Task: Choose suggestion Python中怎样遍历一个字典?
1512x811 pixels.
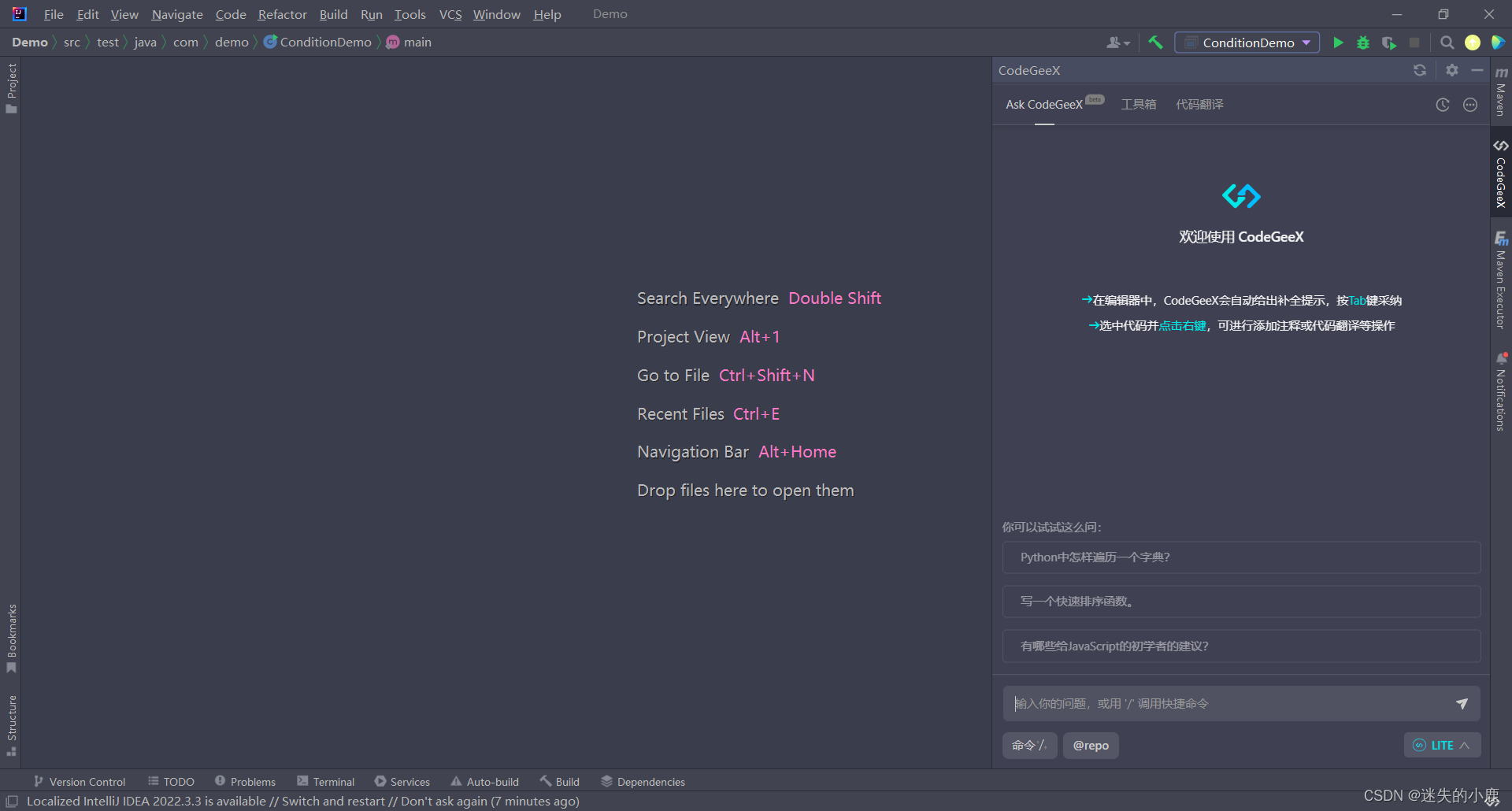Action: pos(1241,557)
